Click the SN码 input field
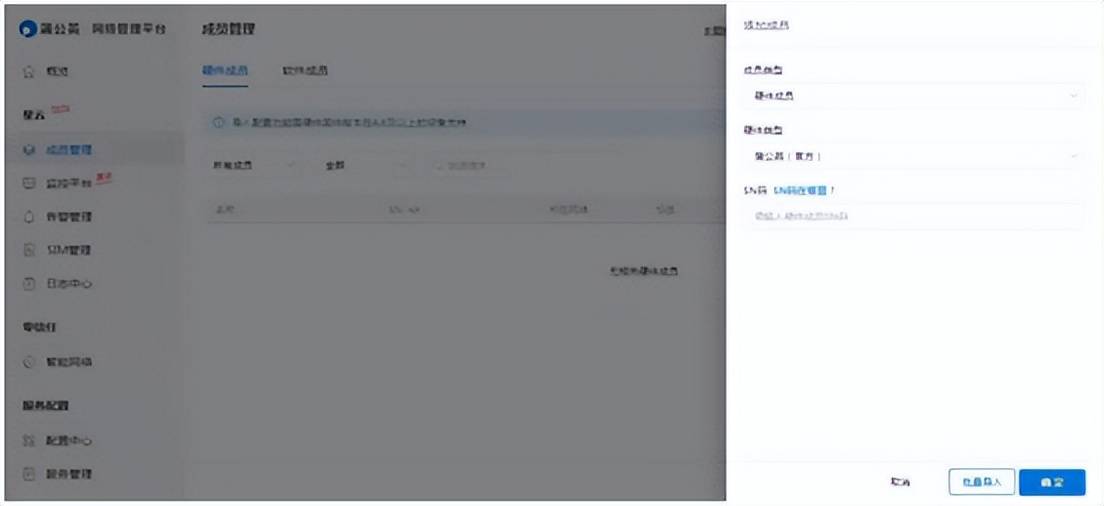Viewport: 1104px width, 506px height. (912, 216)
